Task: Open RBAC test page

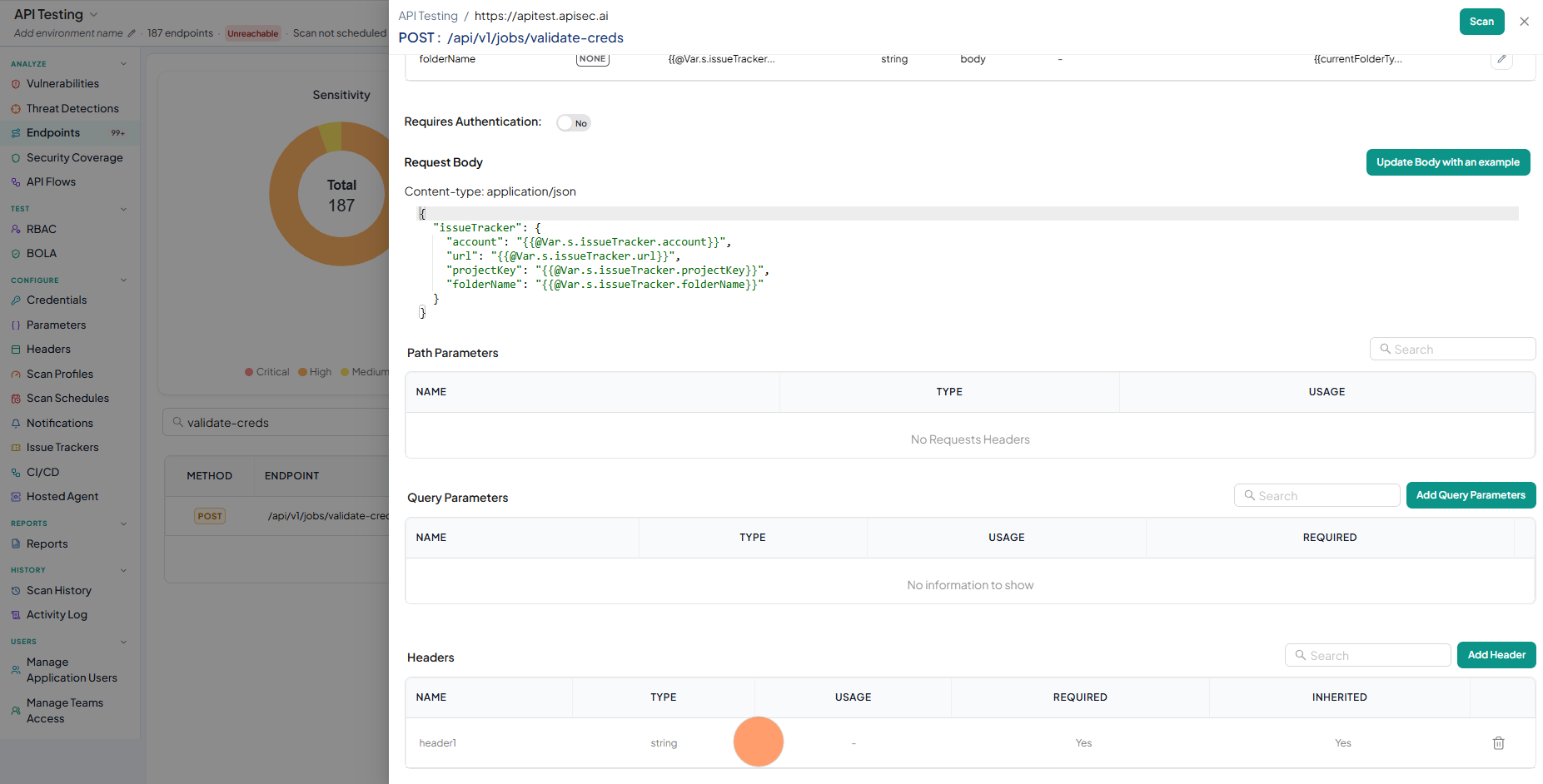Action: [42, 230]
